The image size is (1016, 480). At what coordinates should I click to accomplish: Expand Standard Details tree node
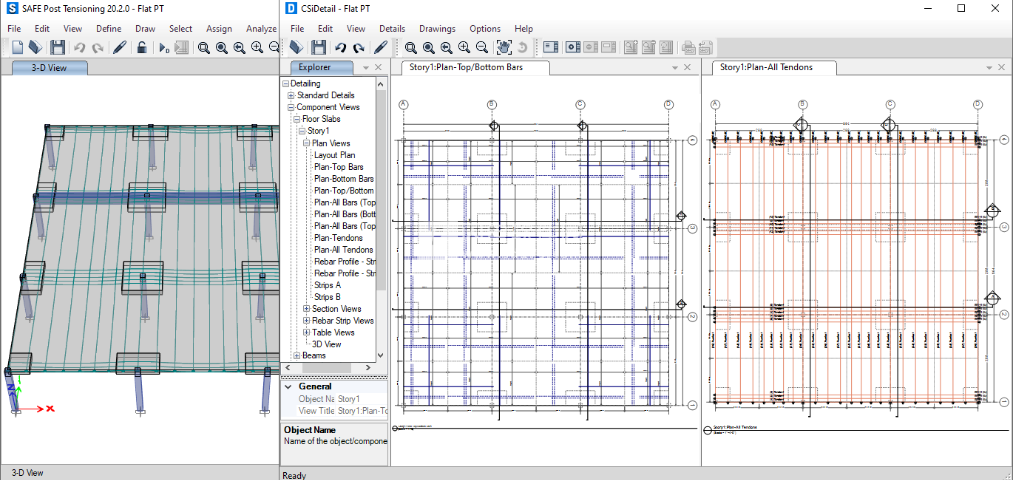[291, 95]
